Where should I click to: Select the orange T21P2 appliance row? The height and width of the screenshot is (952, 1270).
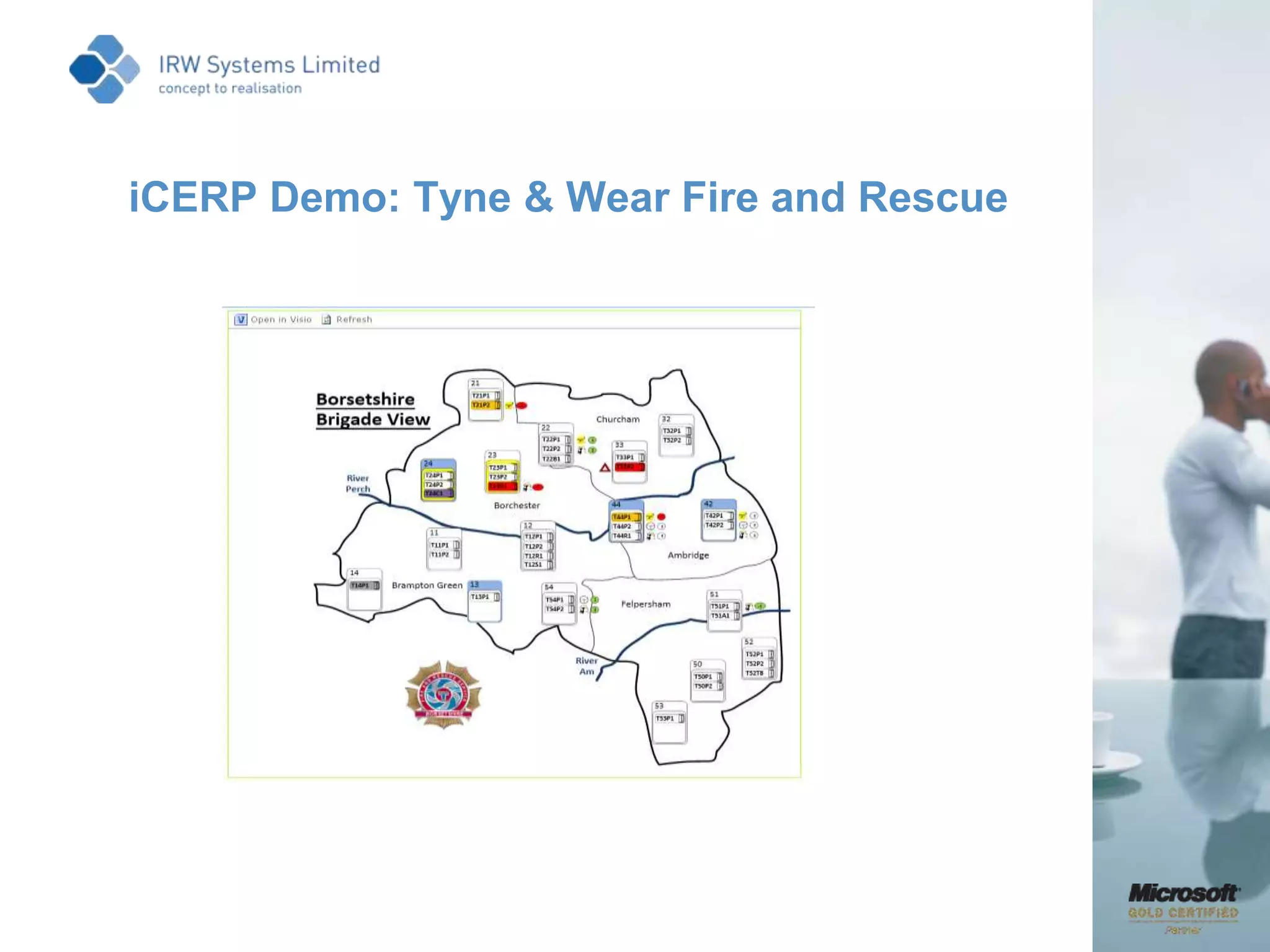click(486, 405)
